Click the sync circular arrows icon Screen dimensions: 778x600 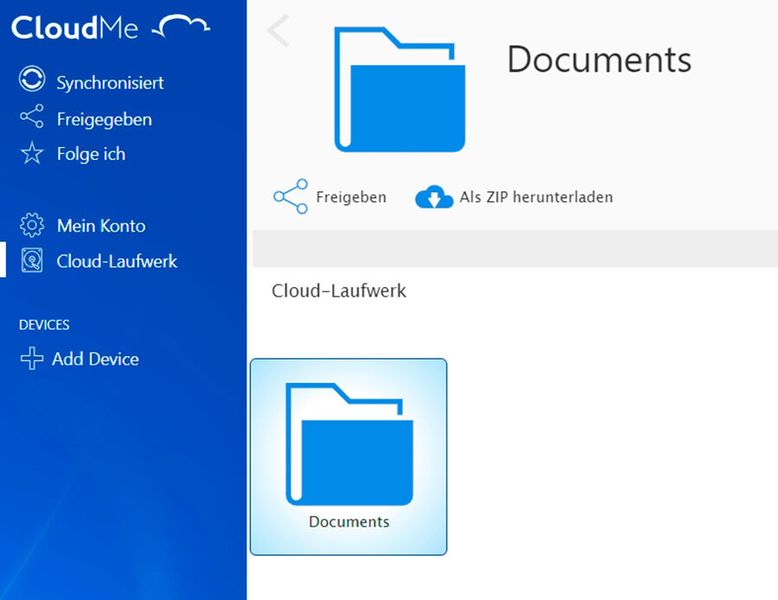click(32, 79)
